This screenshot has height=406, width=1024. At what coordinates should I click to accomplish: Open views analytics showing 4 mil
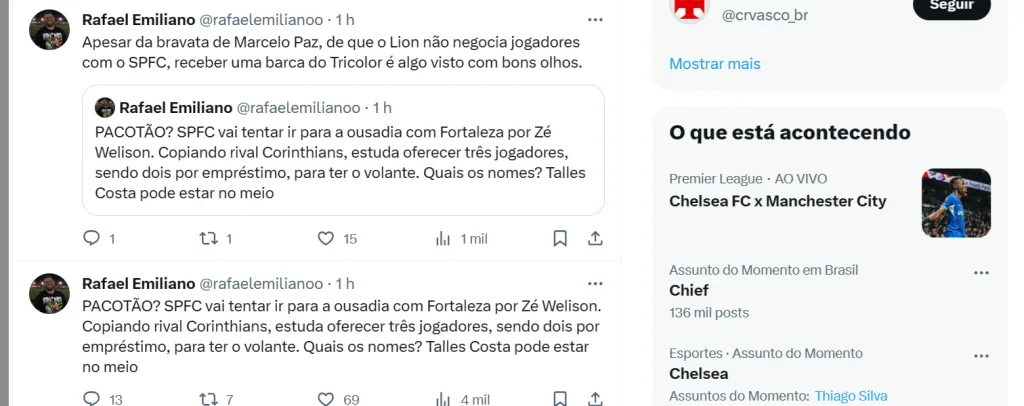443,399
